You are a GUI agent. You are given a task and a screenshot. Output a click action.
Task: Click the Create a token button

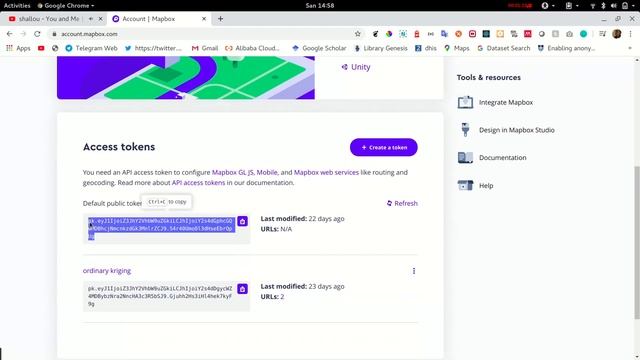(384, 147)
